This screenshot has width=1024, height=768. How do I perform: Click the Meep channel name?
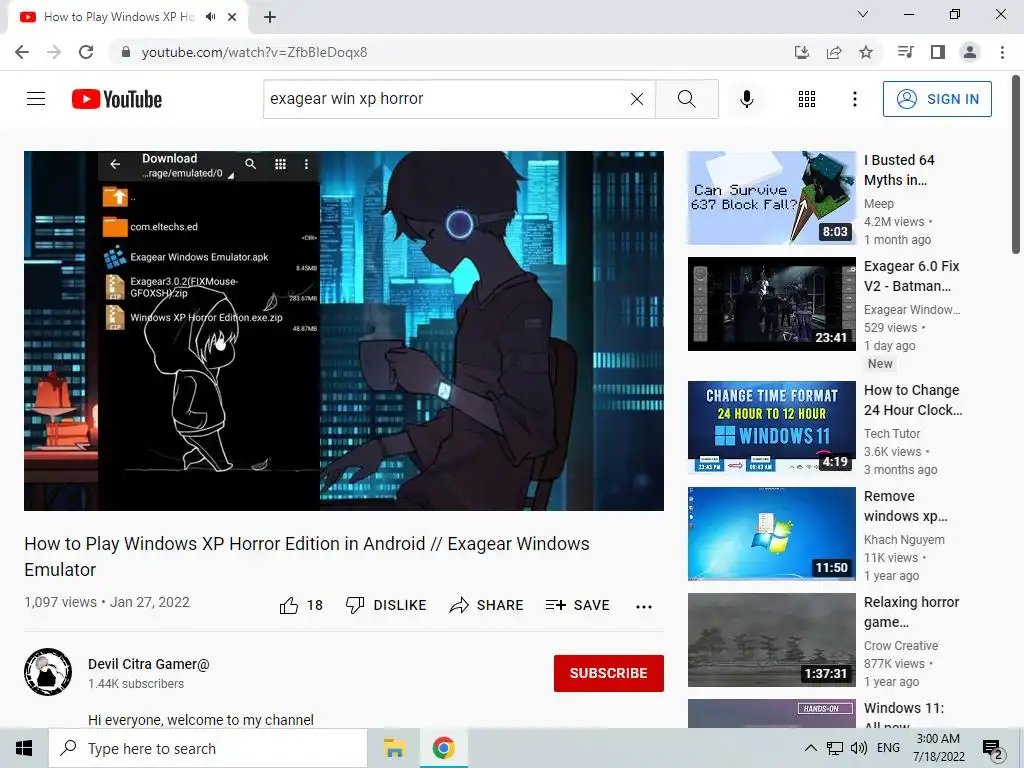click(x=878, y=204)
